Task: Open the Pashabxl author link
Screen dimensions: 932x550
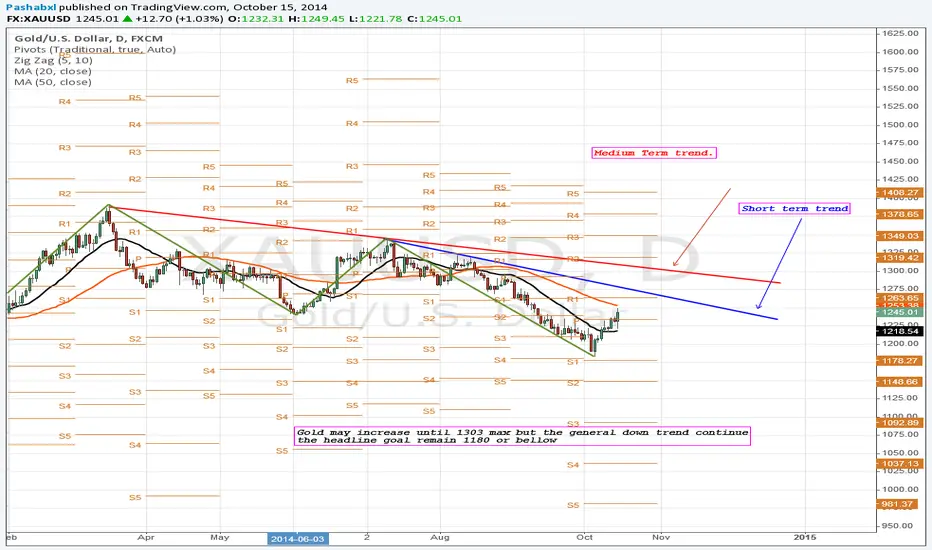Action: pyautogui.click(x=31, y=7)
